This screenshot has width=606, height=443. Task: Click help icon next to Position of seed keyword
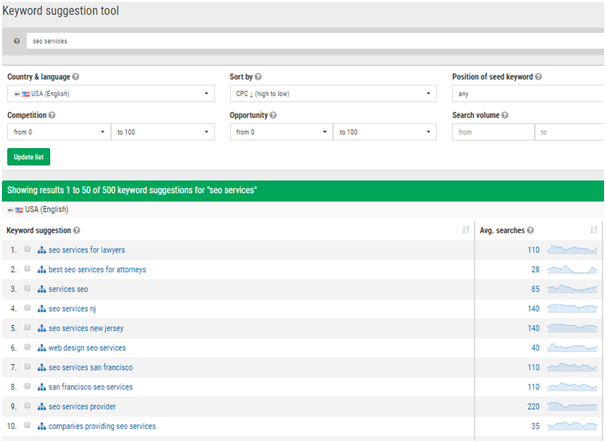(538, 77)
